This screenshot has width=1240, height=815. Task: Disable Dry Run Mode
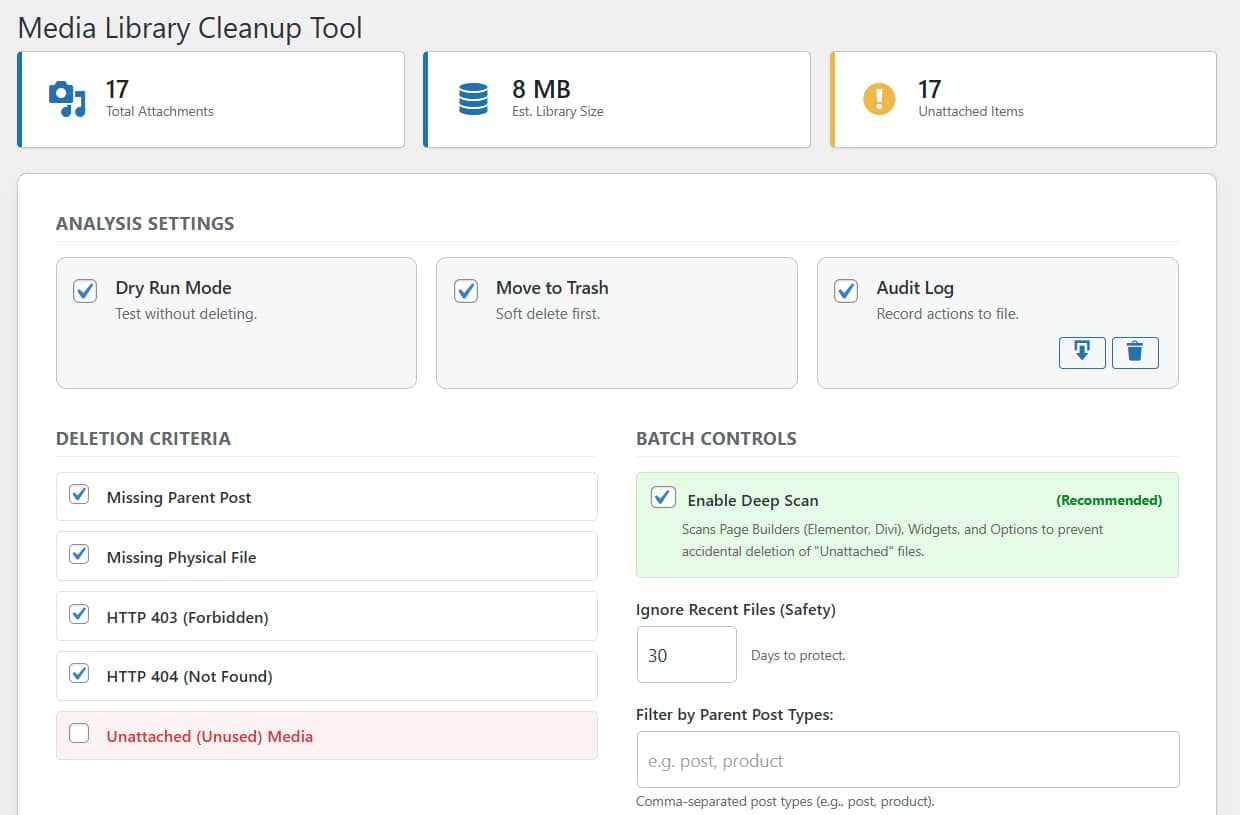(x=85, y=290)
